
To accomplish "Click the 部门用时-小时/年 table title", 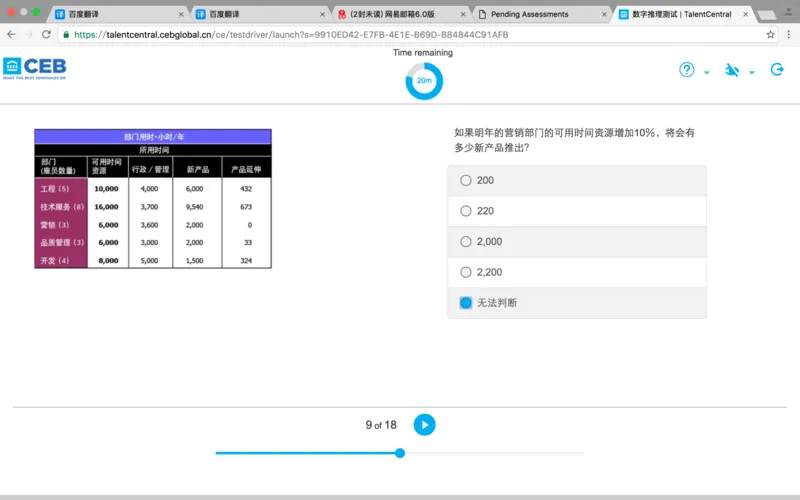I will coord(154,137).
